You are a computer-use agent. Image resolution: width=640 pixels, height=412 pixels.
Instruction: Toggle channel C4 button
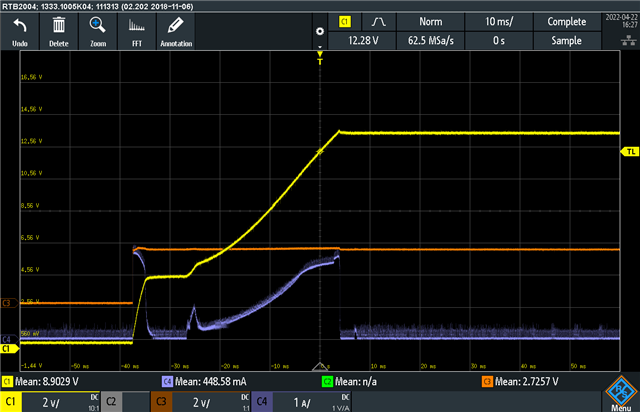point(262,402)
